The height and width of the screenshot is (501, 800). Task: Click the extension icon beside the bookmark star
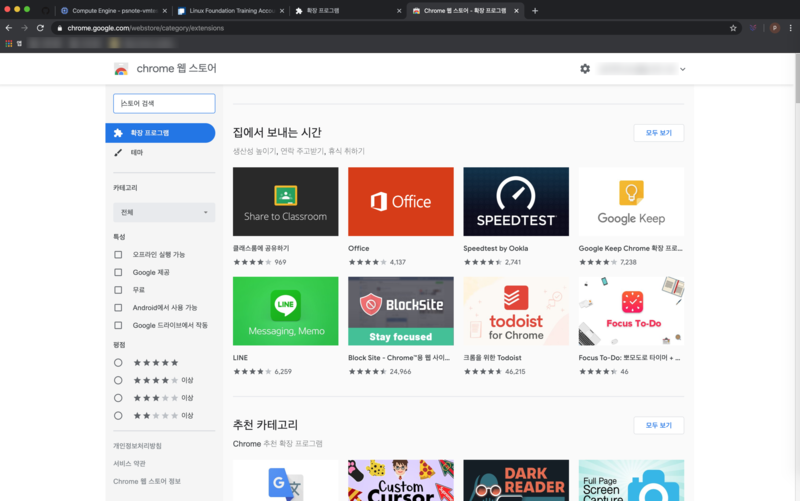tap(753, 28)
